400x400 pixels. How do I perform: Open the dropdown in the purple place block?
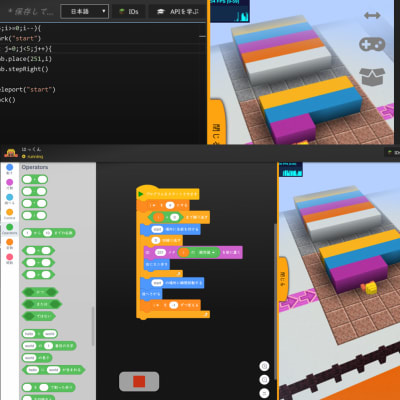click(x=207, y=252)
